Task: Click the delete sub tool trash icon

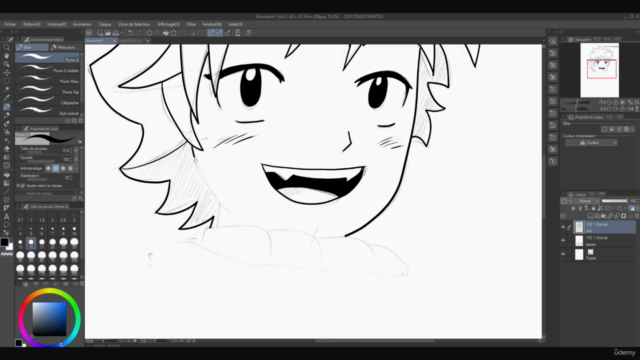Action: (80, 121)
